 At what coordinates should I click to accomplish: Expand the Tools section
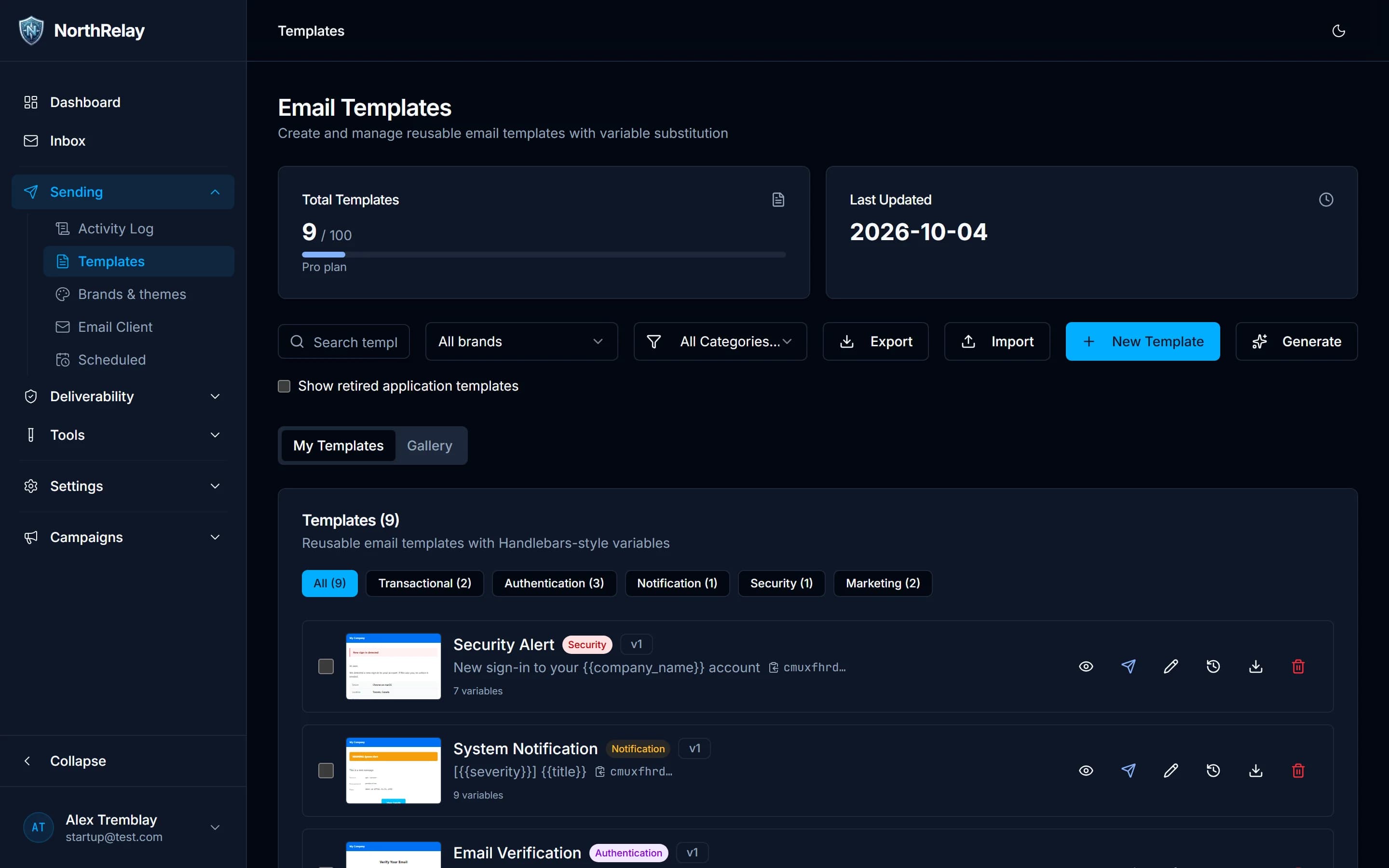click(123, 434)
